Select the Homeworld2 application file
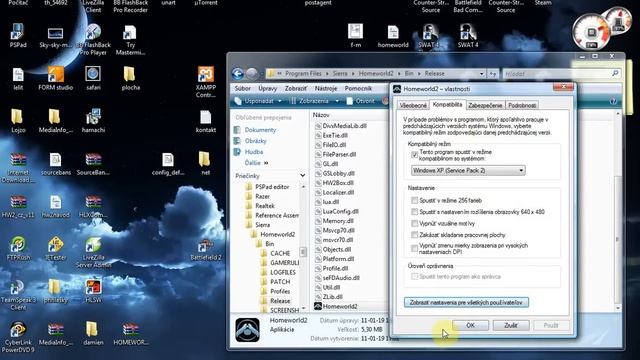The width and height of the screenshot is (640, 360). [x=340, y=306]
